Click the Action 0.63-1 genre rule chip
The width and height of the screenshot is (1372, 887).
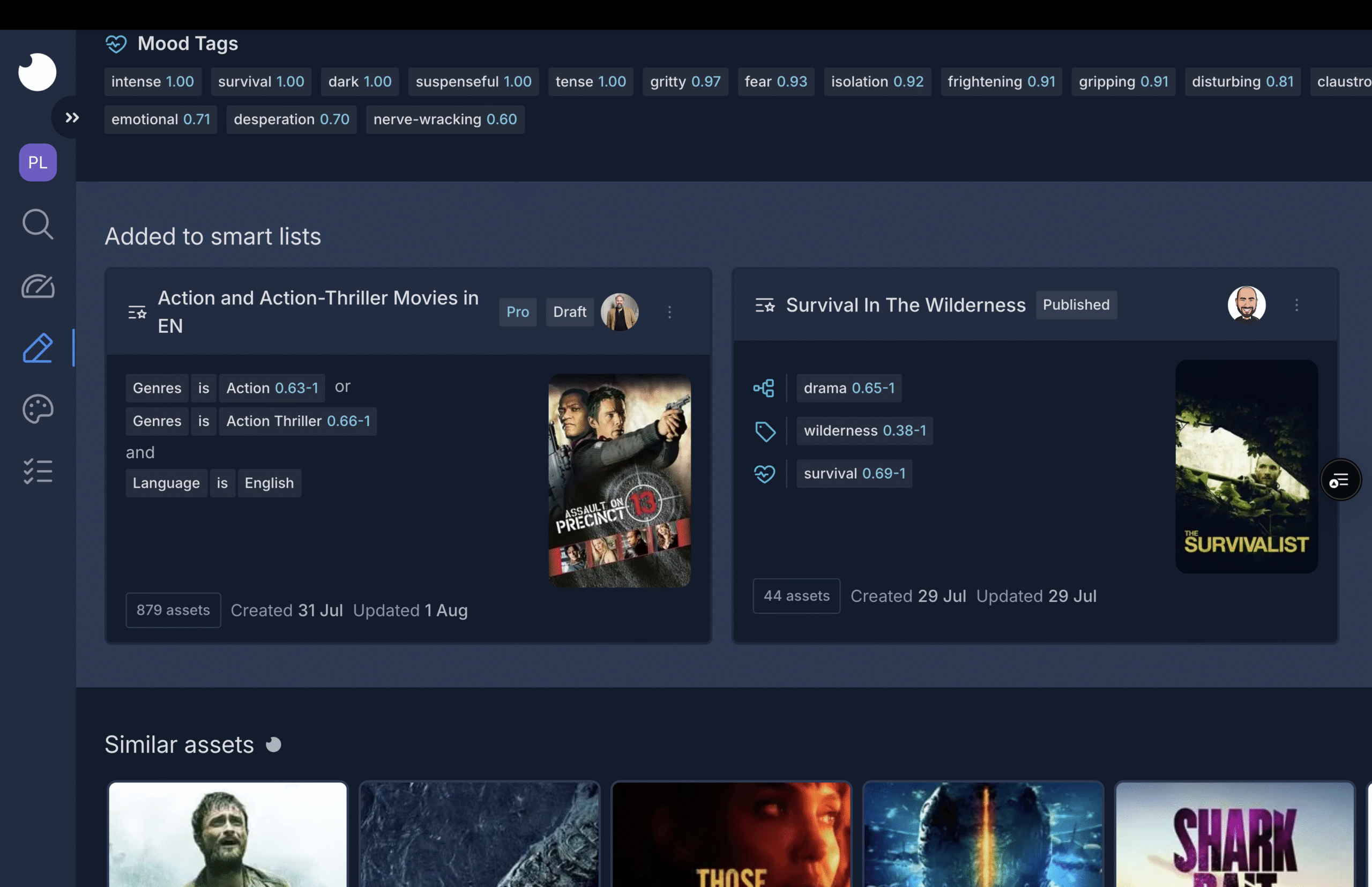[x=272, y=388]
